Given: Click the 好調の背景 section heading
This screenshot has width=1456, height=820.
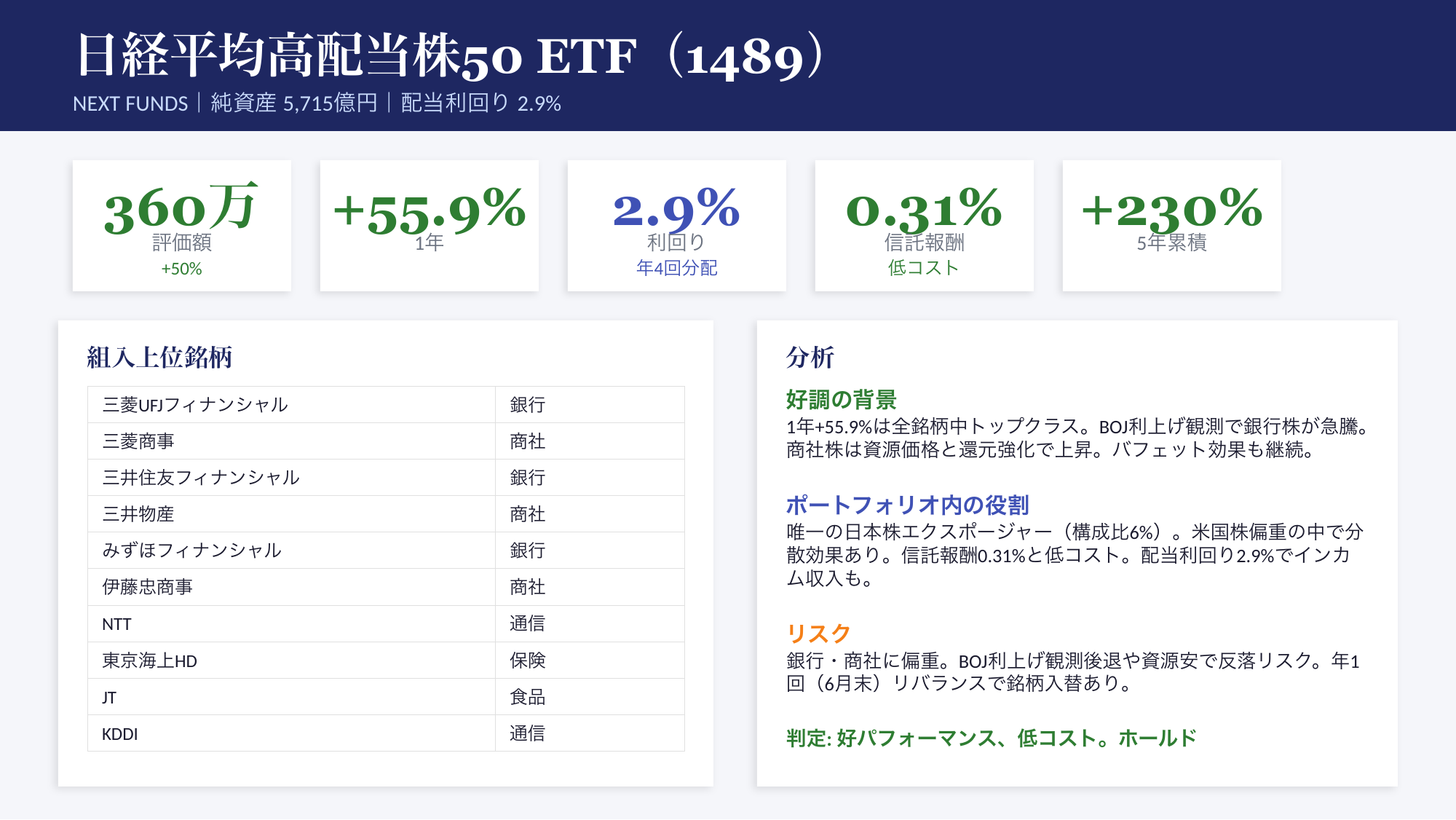Looking at the screenshot, I should (x=841, y=399).
